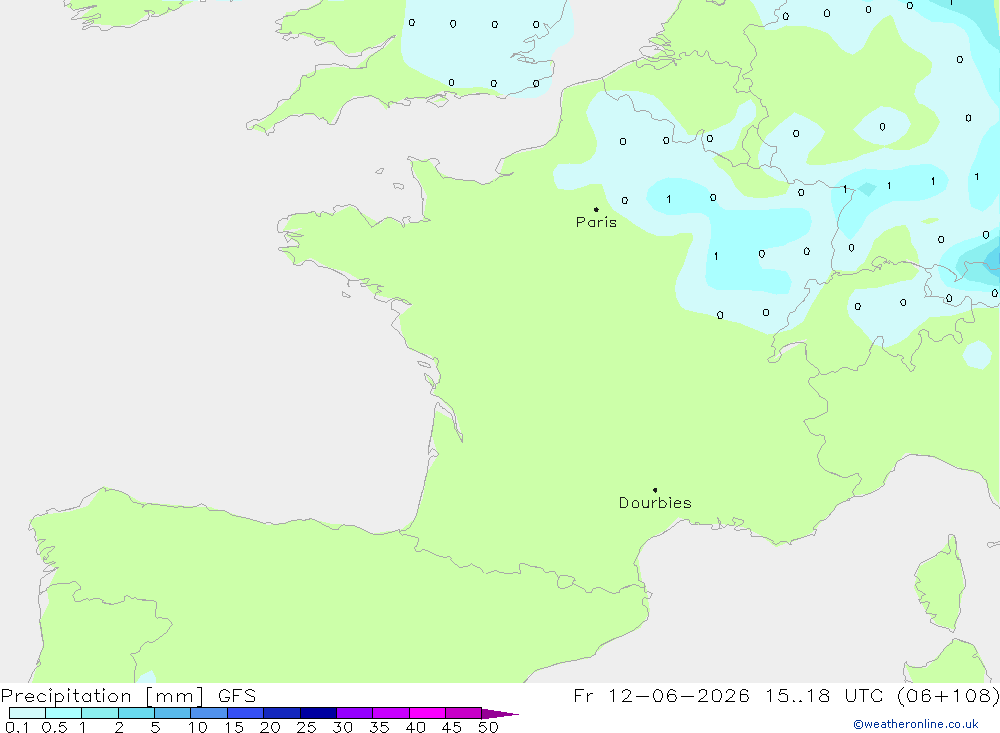The width and height of the screenshot is (1000, 733).
Task: Click the black dot marking Dourbies
Action: pos(655,490)
